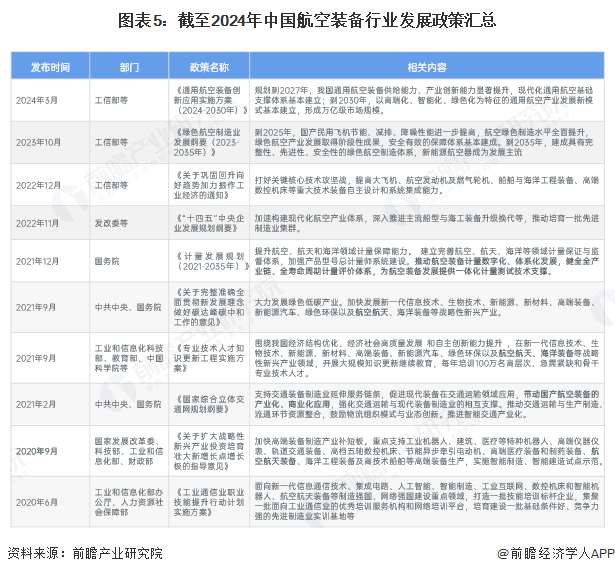Click the source note "资料来源：前瞻产业研究院"
Screen dimensions: 615x574
(85, 553)
